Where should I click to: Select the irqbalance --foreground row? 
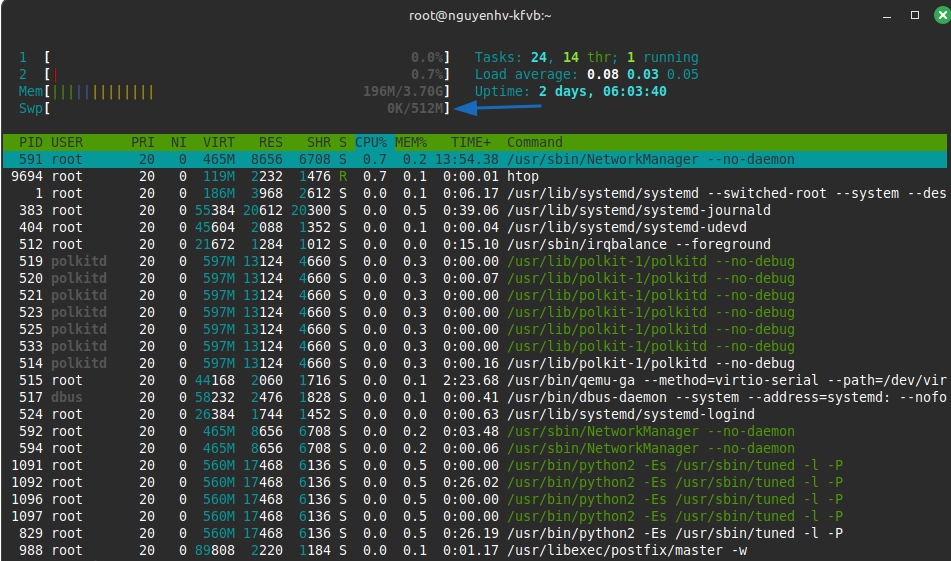point(474,244)
